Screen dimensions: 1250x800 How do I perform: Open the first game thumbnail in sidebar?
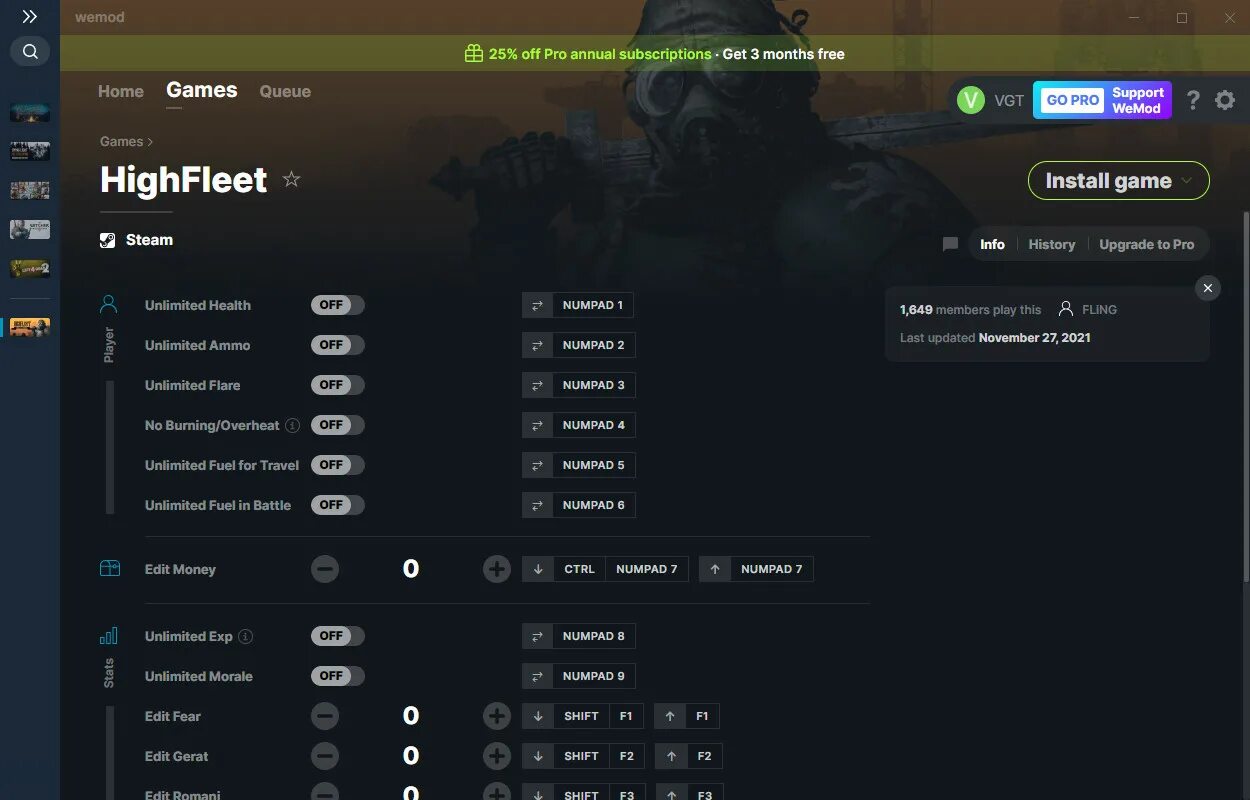30,112
